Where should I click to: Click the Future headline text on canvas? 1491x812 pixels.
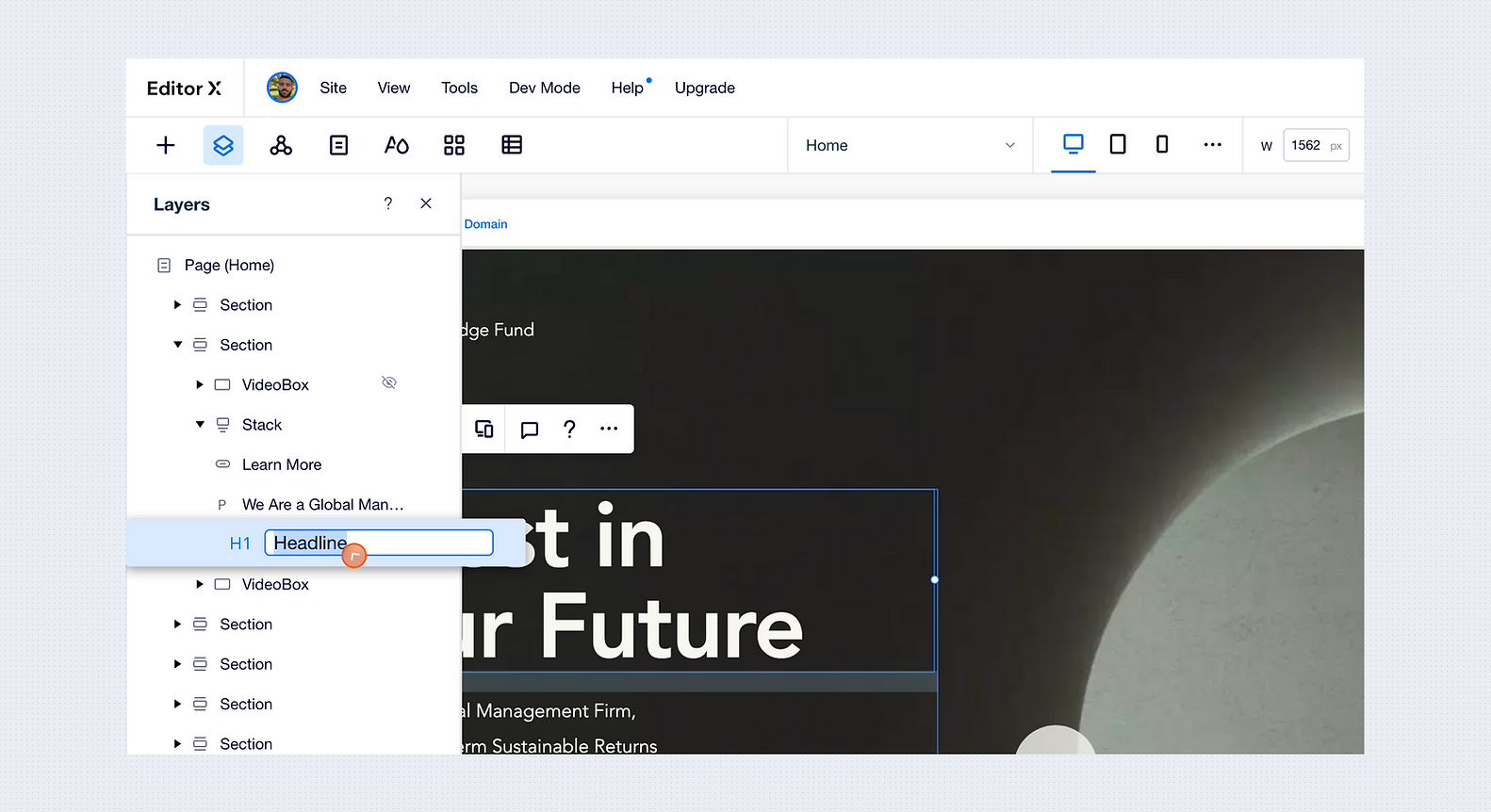pos(671,628)
